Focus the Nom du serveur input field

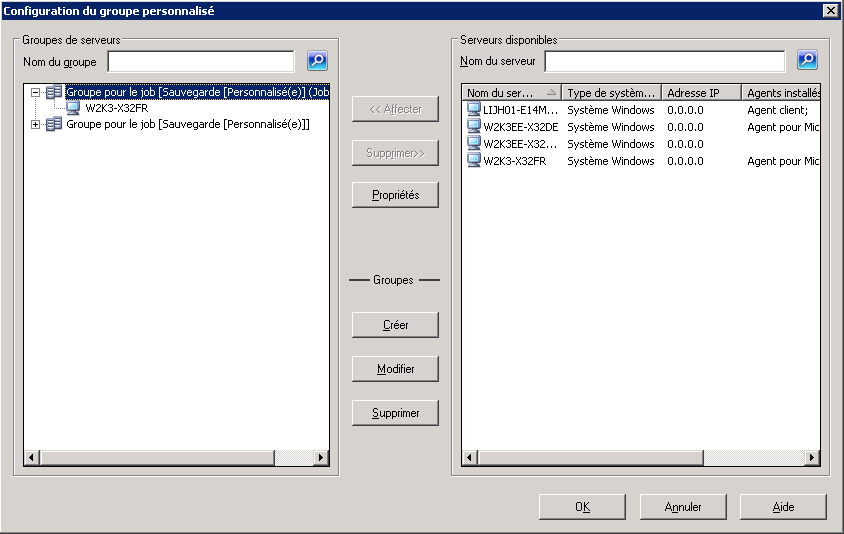tap(665, 61)
